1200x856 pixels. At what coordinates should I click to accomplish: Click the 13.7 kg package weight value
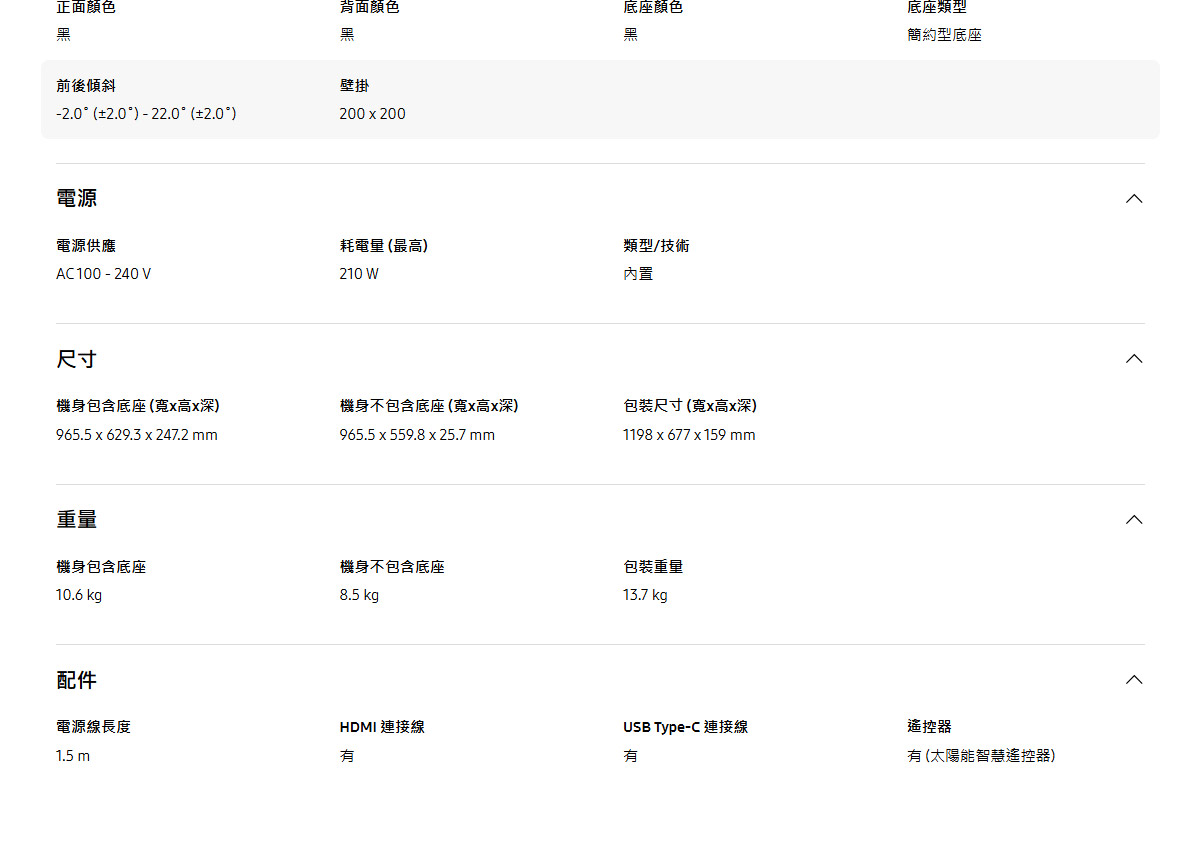645,595
